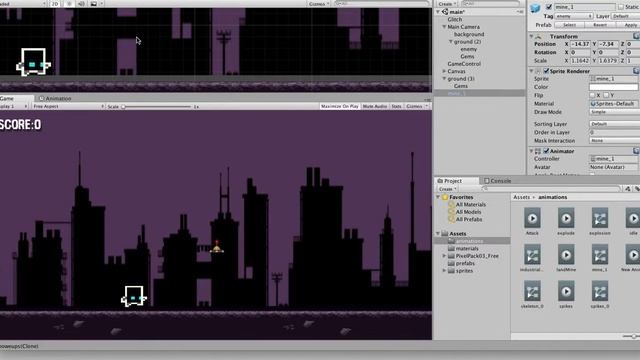Select All Prefabs favorite

(465, 219)
